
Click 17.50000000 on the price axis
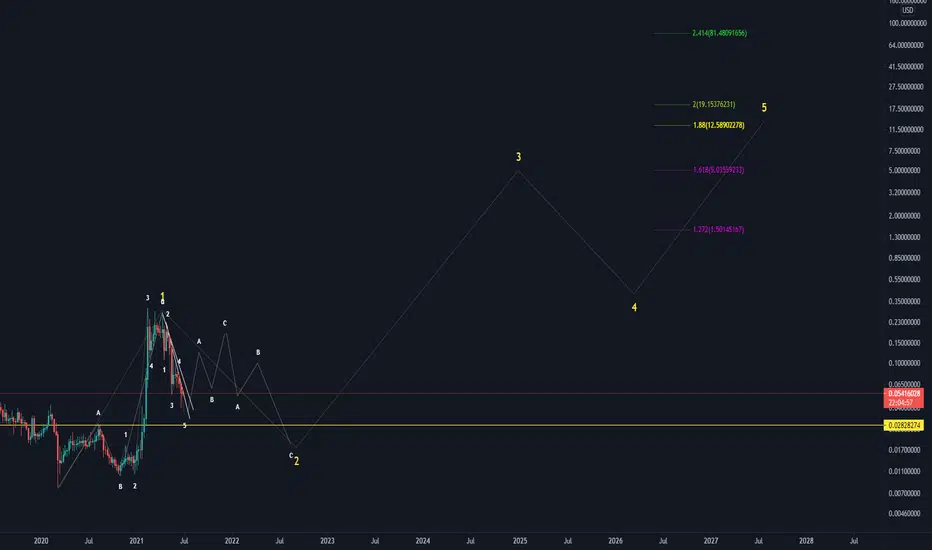click(x=907, y=109)
